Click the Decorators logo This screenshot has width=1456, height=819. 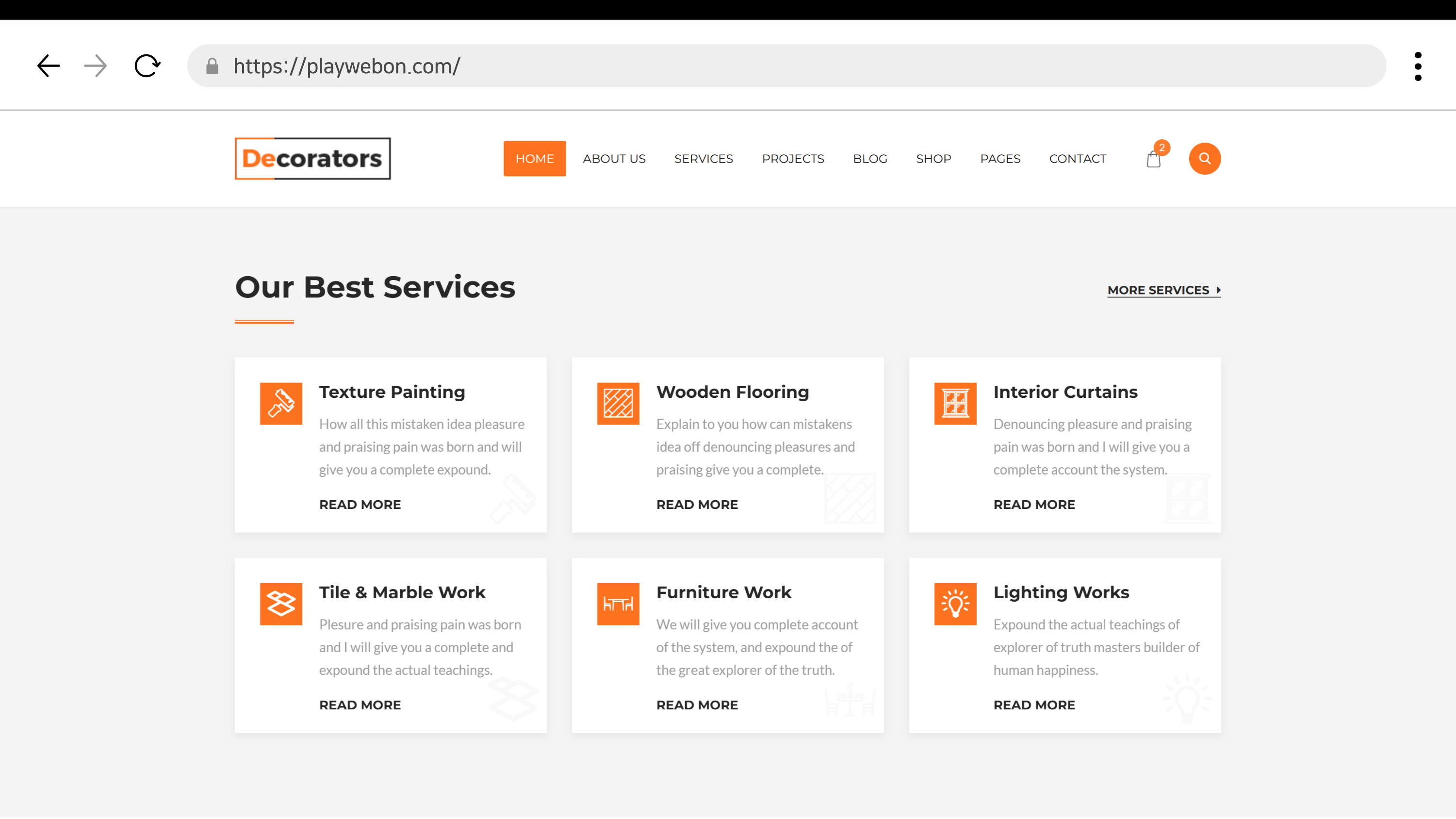(312, 159)
